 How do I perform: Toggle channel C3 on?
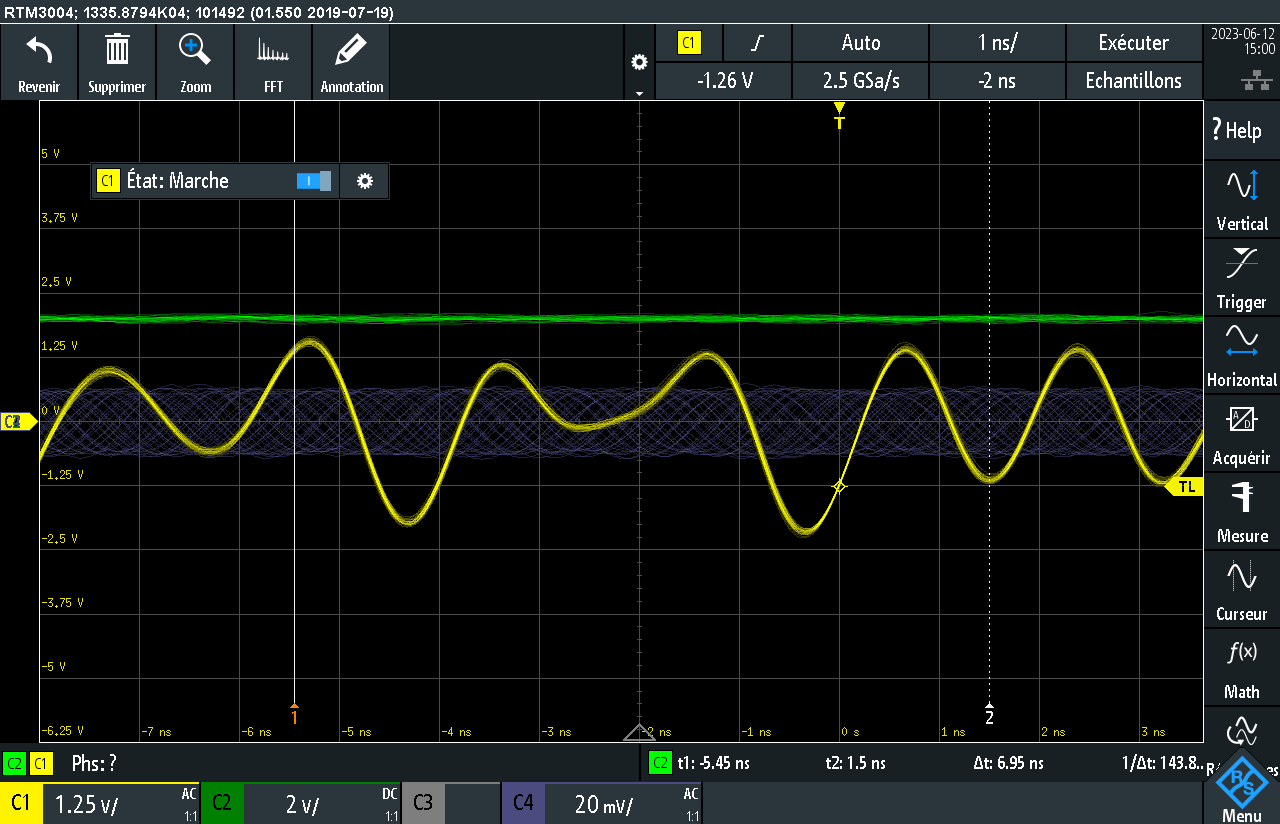click(x=450, y=803)
